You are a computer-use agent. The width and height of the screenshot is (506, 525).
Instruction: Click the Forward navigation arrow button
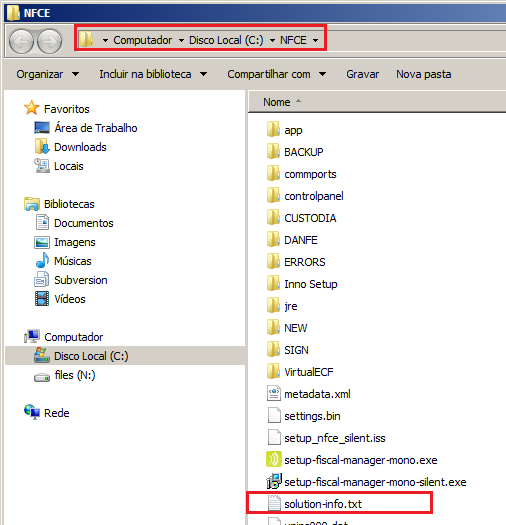click(x=50, y=42)
